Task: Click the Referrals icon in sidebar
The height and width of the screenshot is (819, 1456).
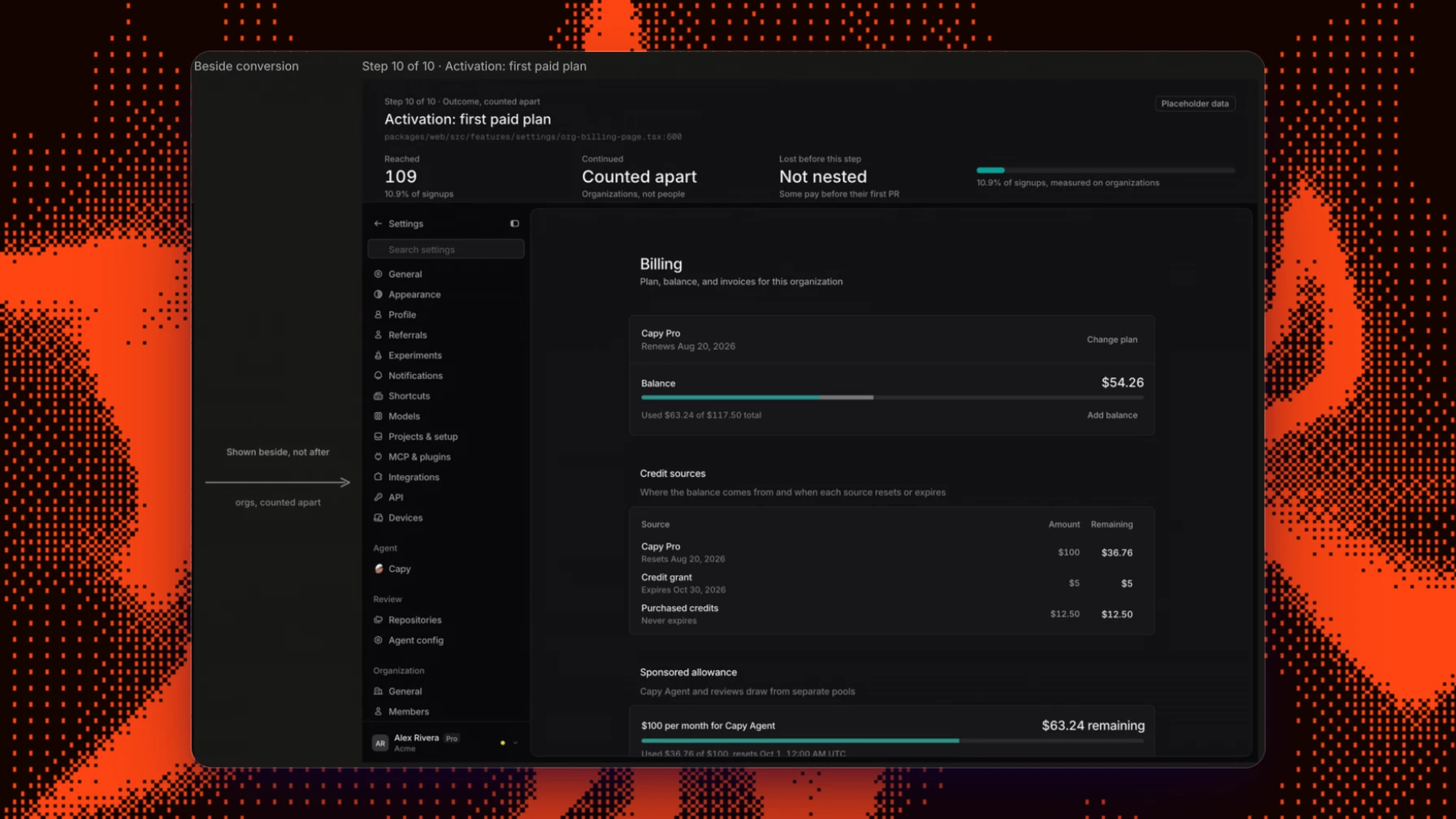Action: (x=378, y=335)
